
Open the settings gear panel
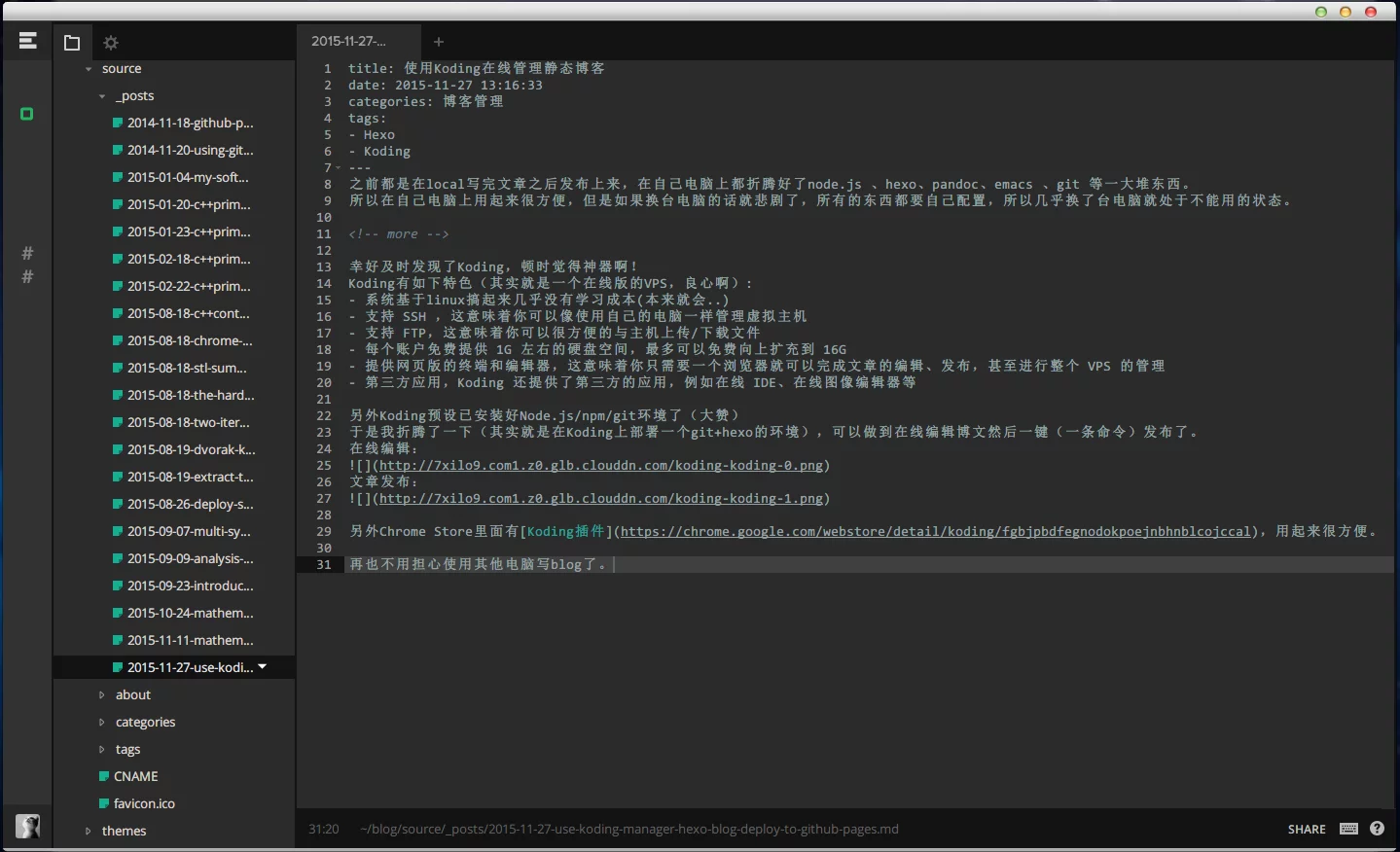pos(111,43)
